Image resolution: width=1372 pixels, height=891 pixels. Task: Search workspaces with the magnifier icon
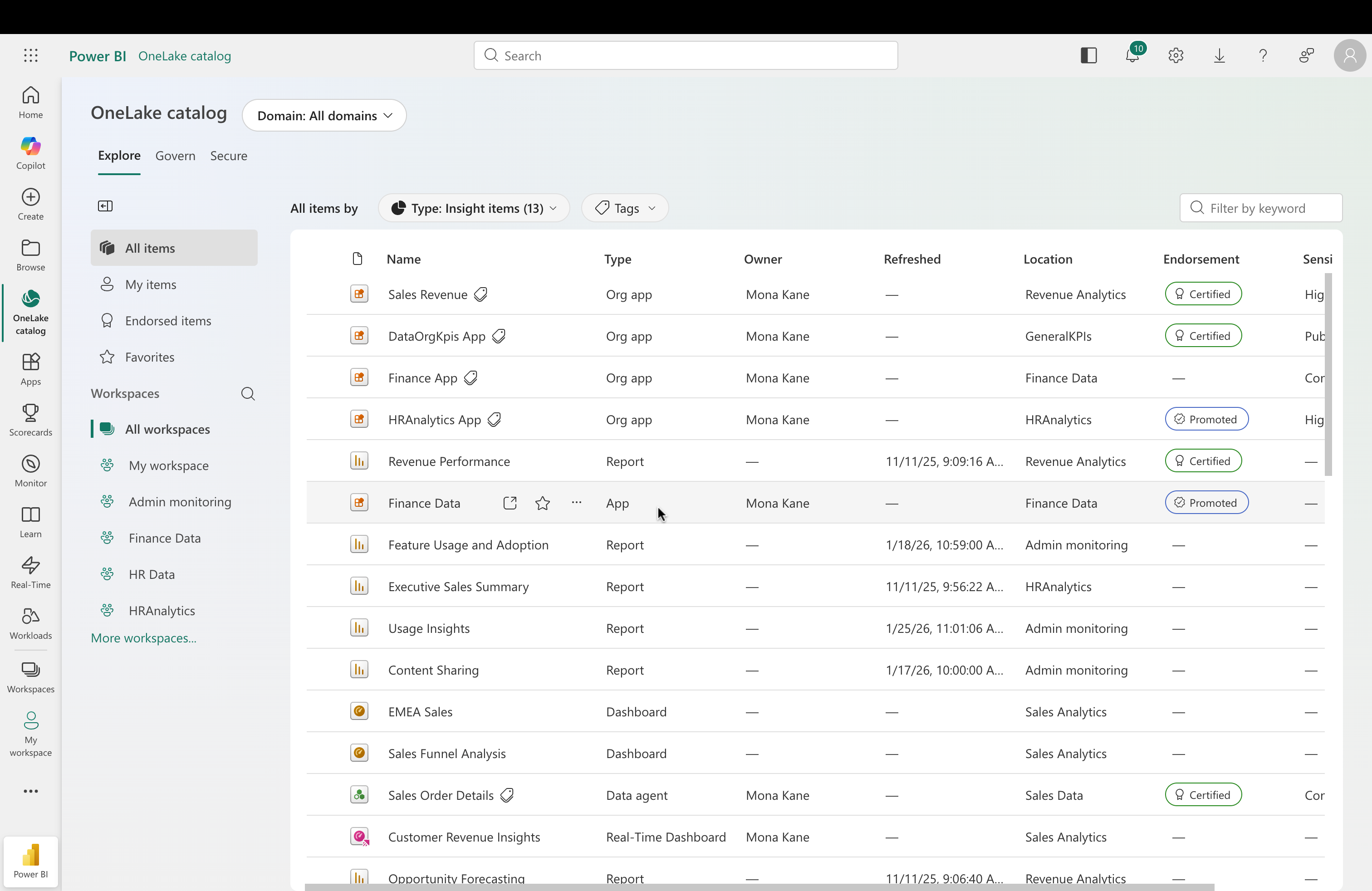point(248,394)
